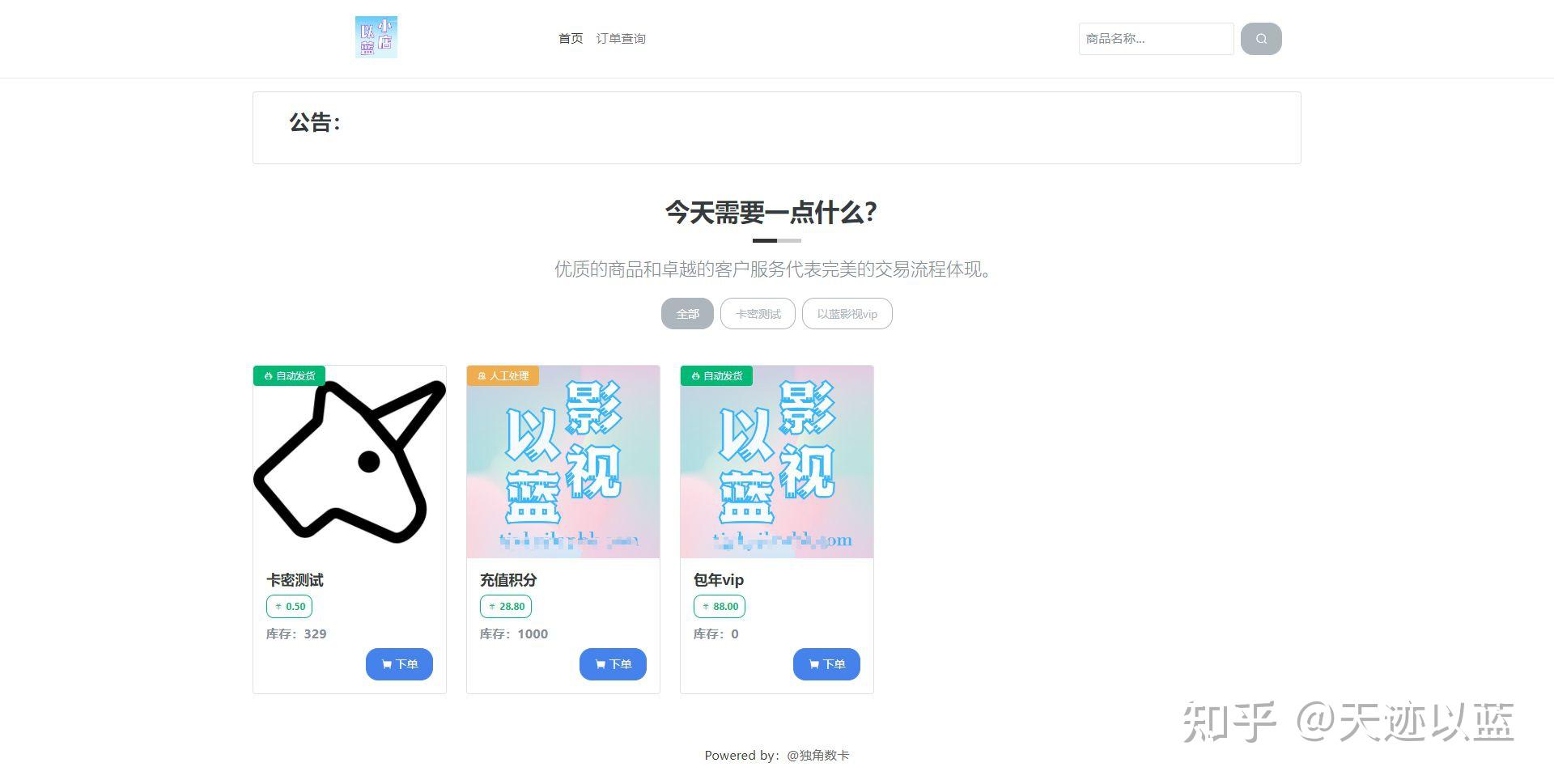Viewport: 1554px width, 784px height.
Task: Click the 自动发货 badge on 卡密测试
Action: (290, 376)
